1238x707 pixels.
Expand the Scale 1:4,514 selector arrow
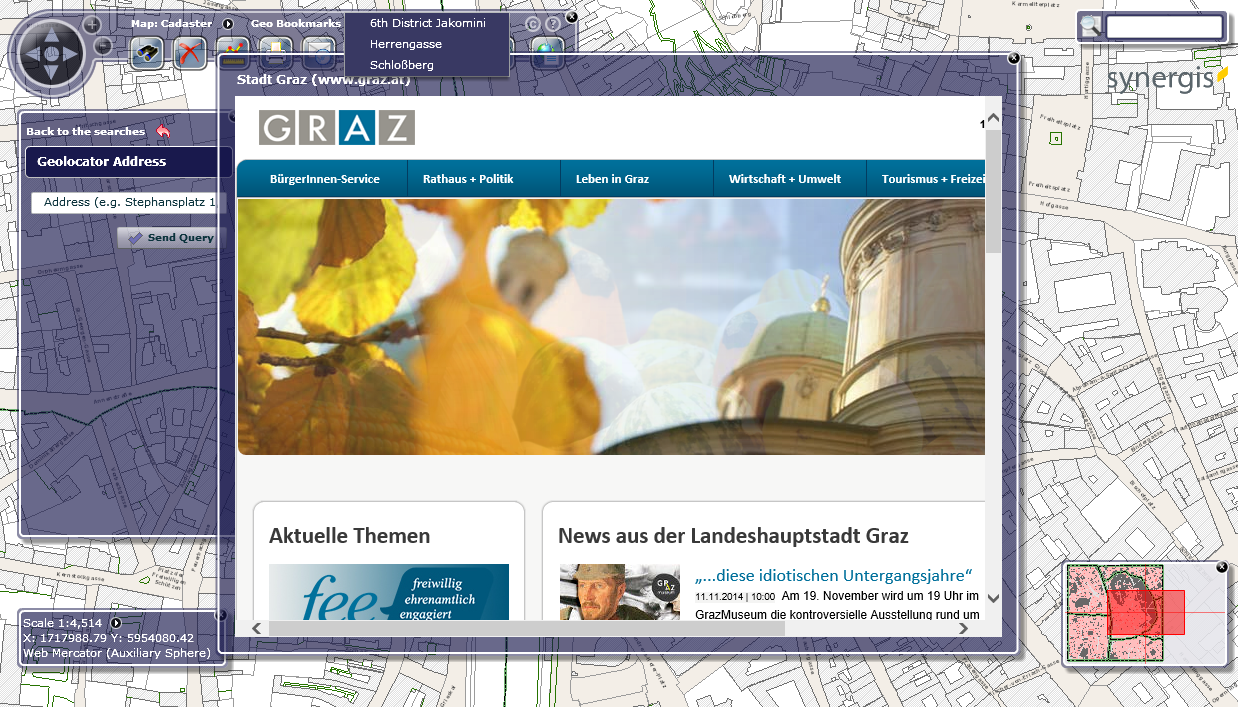[116, 623]
